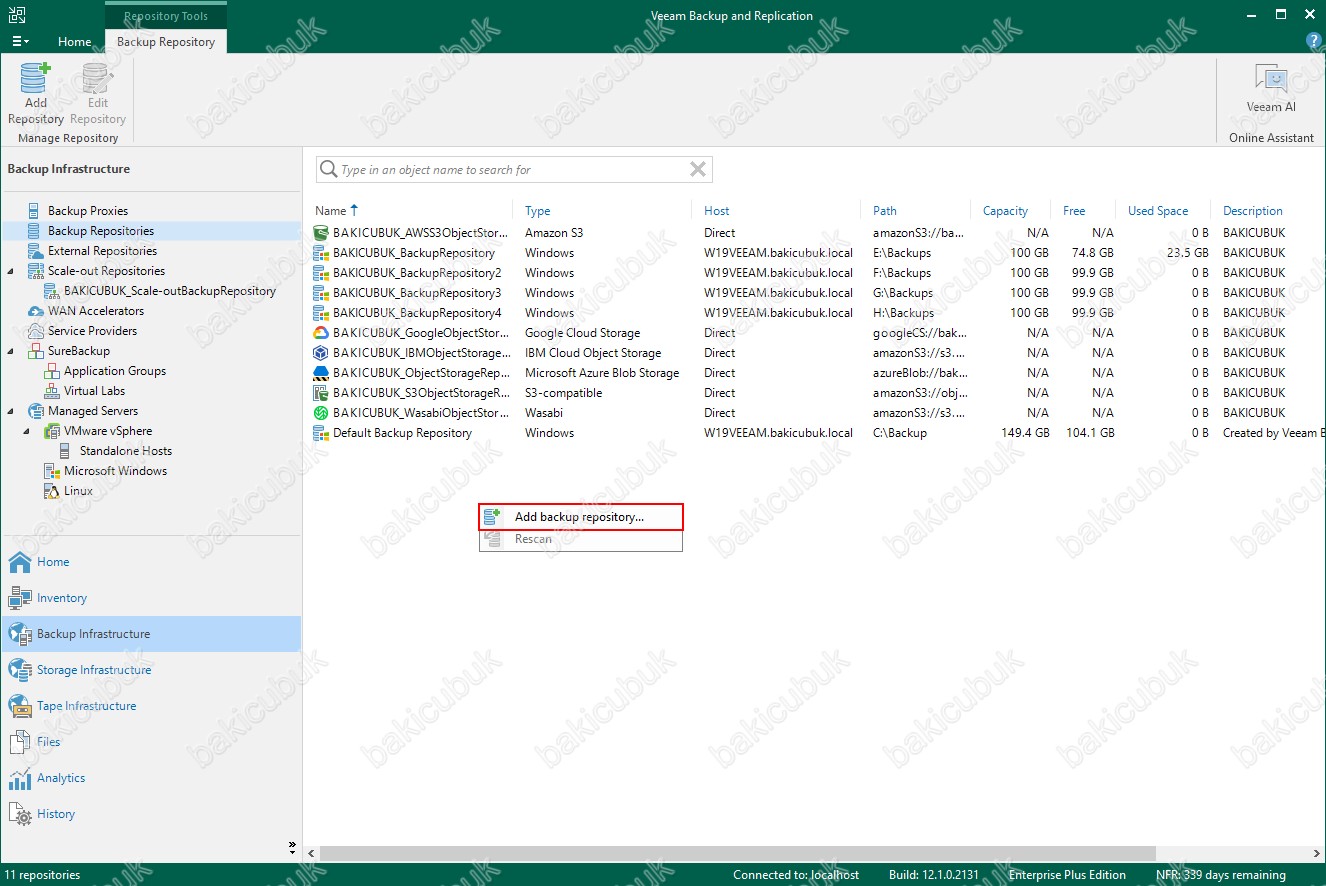Click the horizontal scrollbar right arrow

1317,854
